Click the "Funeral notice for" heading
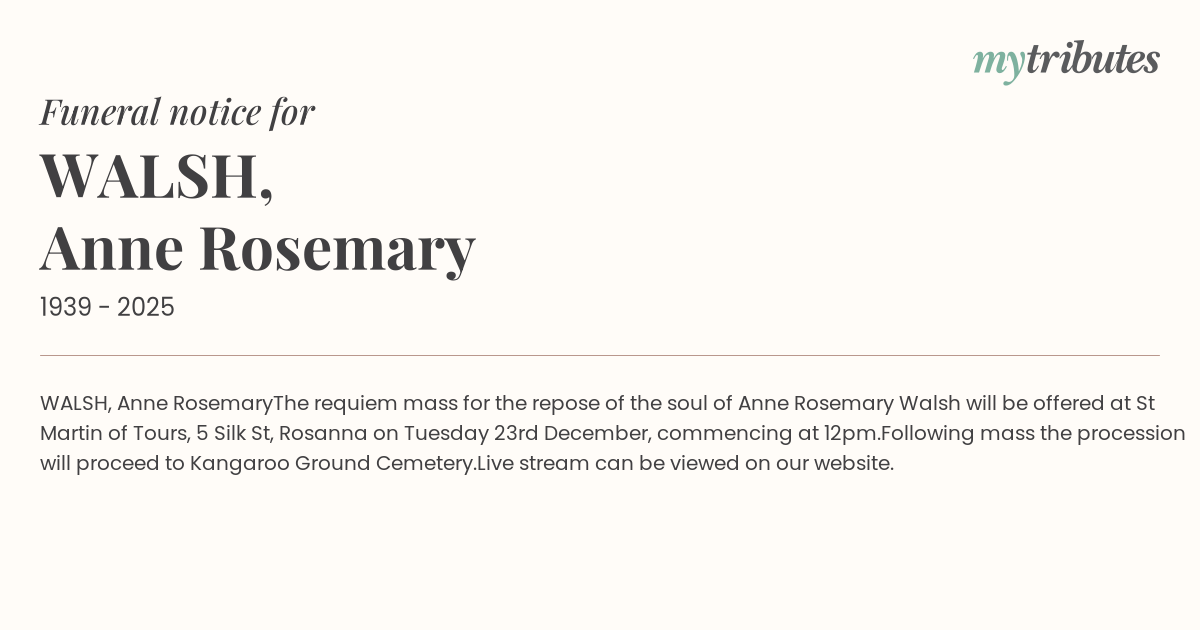This screenshot has width=1200, height=630. click(x=177, y=112)
